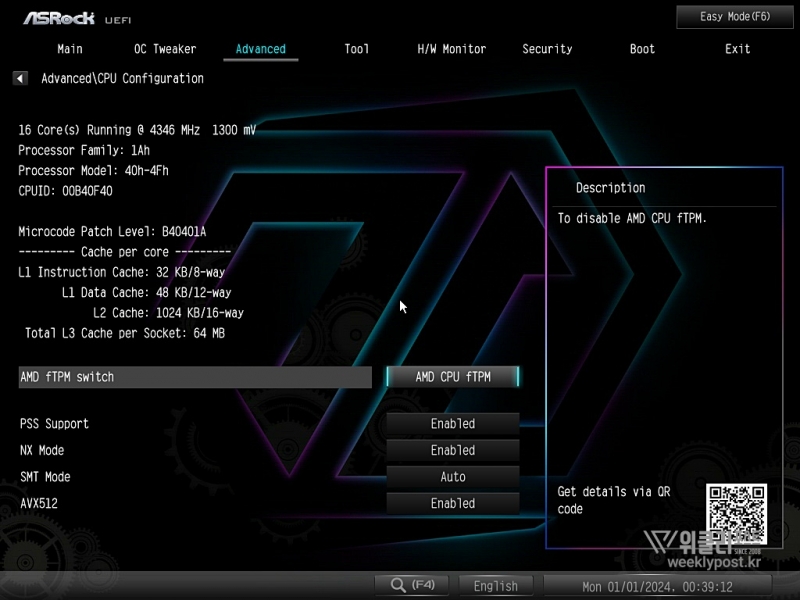The height and width of the screenshot is (600, 800).
Task: Click the English language button
Action: click(x=496, y=586)
